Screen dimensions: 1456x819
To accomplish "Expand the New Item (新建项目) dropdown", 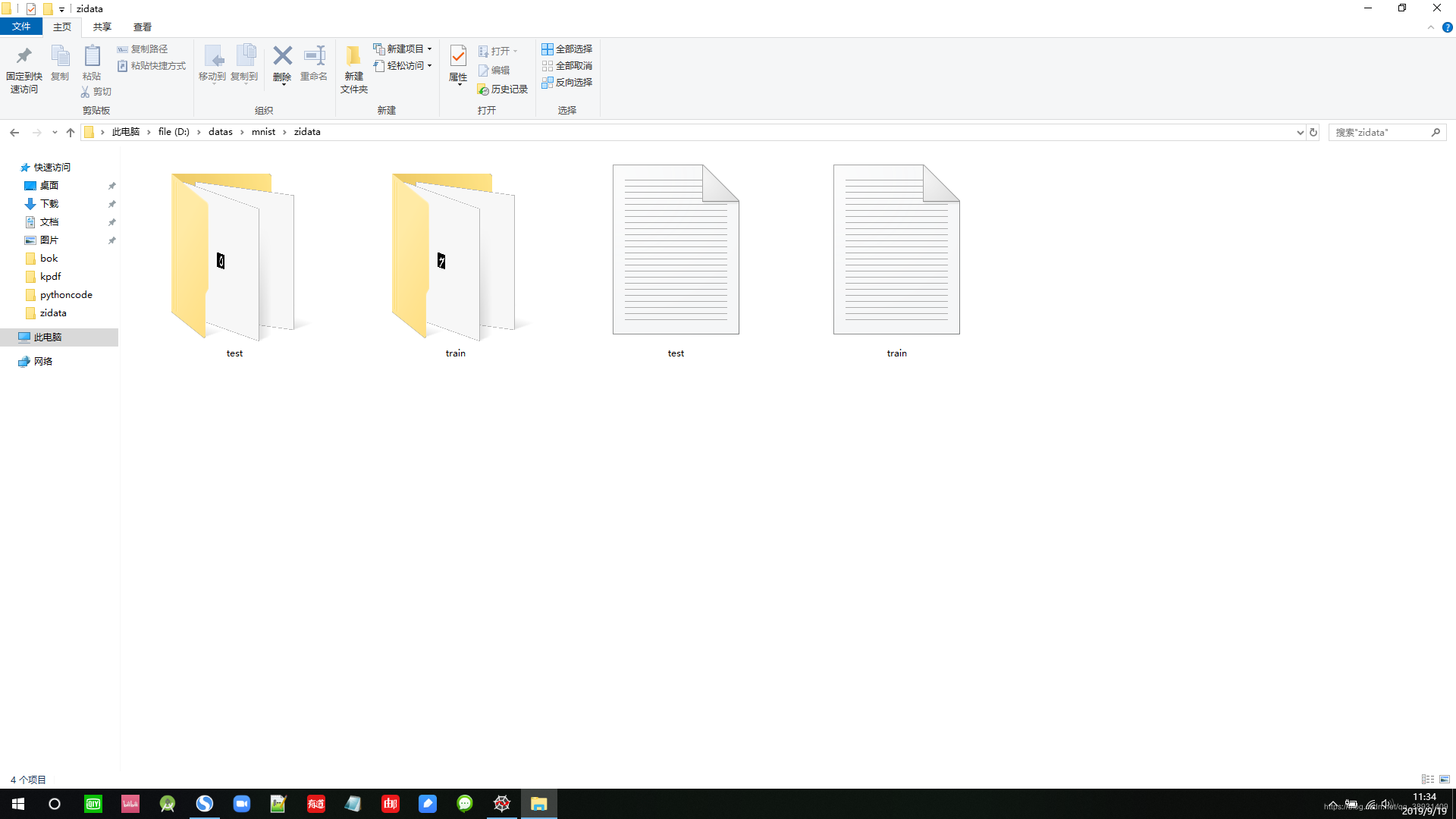I will point(429,49).
